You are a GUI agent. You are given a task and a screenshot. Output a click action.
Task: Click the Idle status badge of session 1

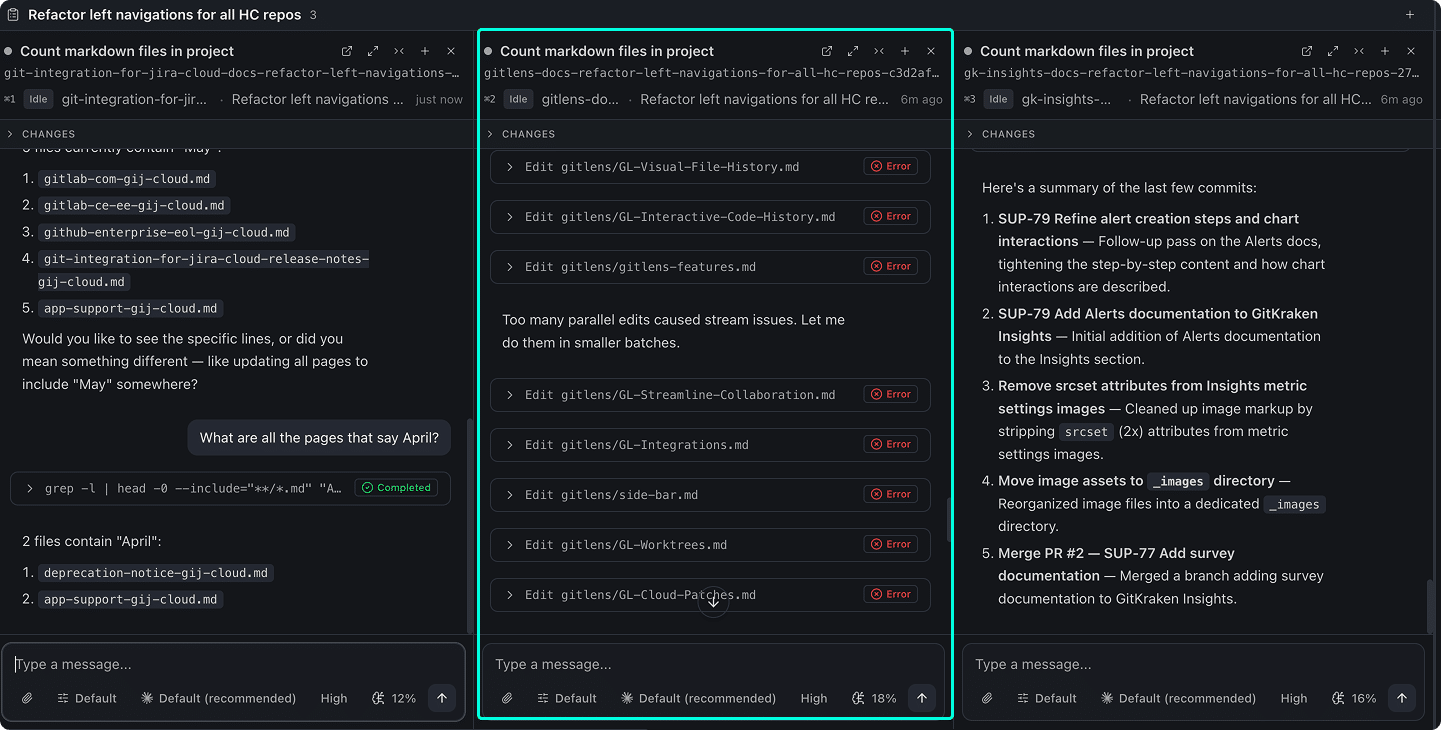(x=38, y=99)
